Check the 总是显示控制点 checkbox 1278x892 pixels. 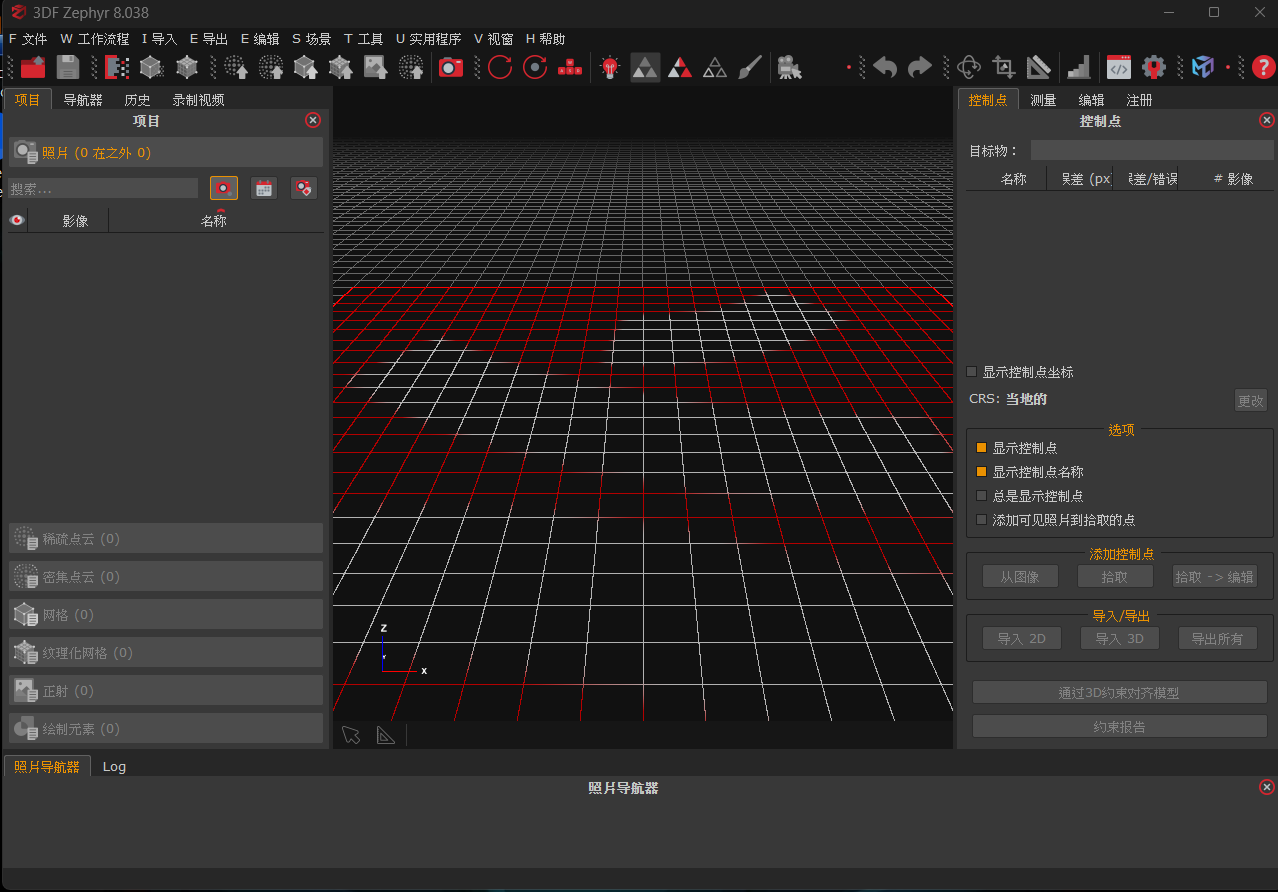coord(982,496)
